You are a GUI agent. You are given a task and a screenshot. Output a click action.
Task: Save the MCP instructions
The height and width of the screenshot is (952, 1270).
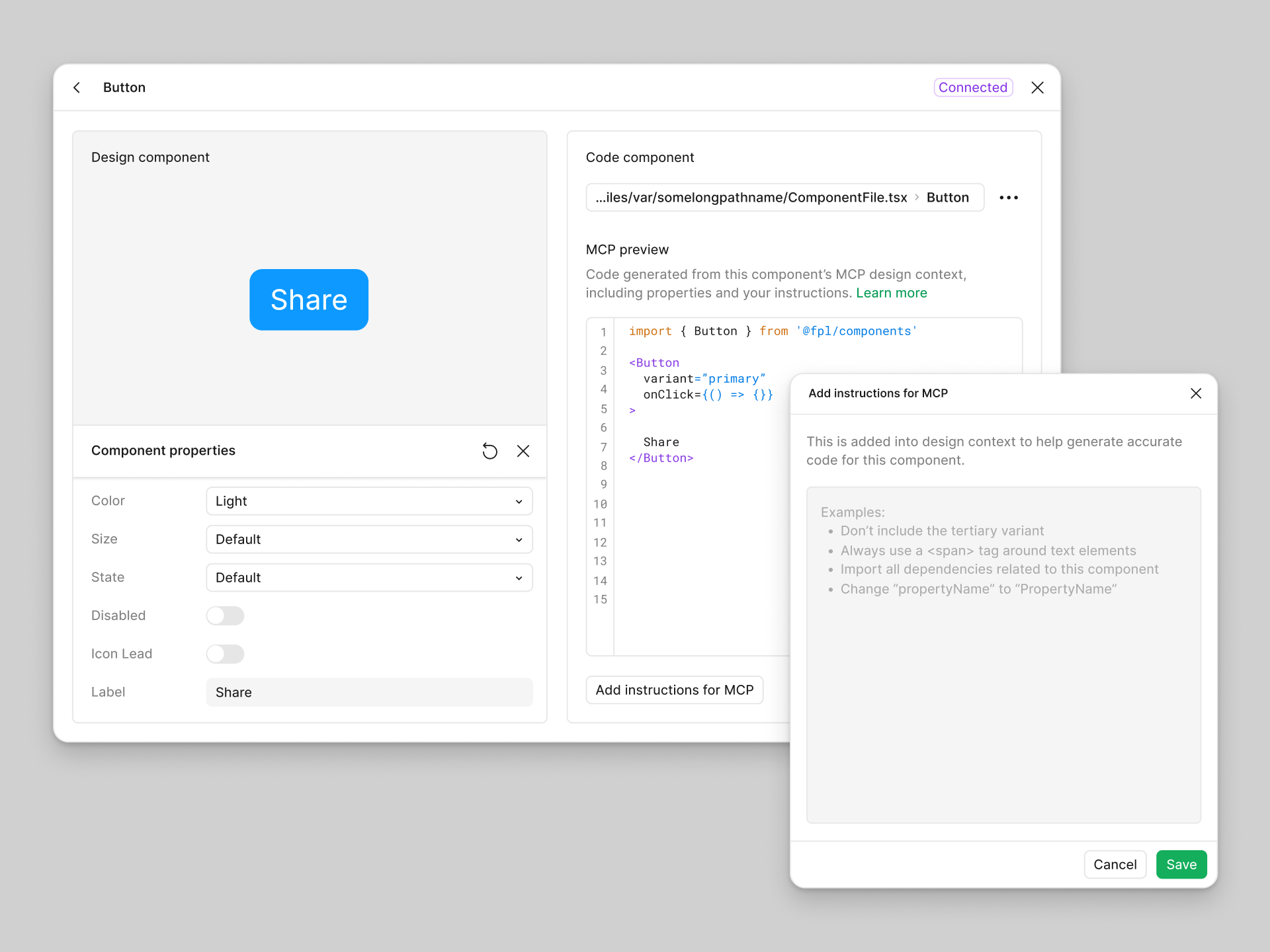point(1181,864)
